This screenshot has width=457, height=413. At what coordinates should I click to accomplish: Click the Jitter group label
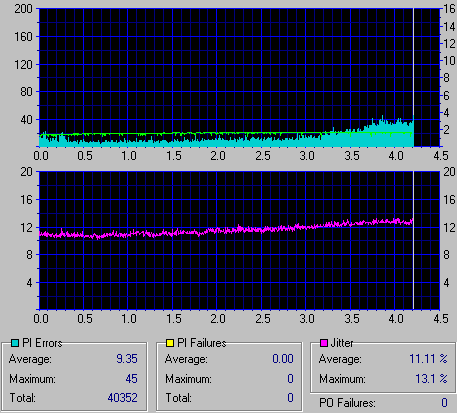click(342, 343)
